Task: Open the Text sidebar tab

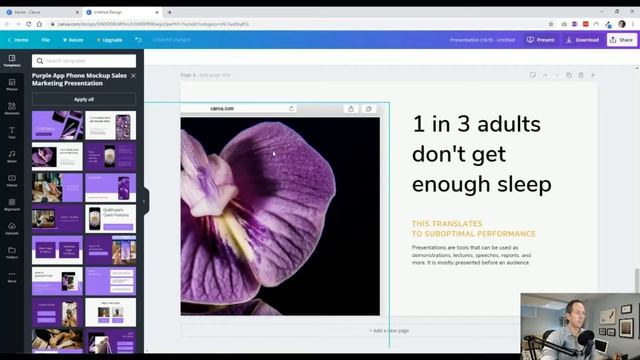Action: coord(12,133)
